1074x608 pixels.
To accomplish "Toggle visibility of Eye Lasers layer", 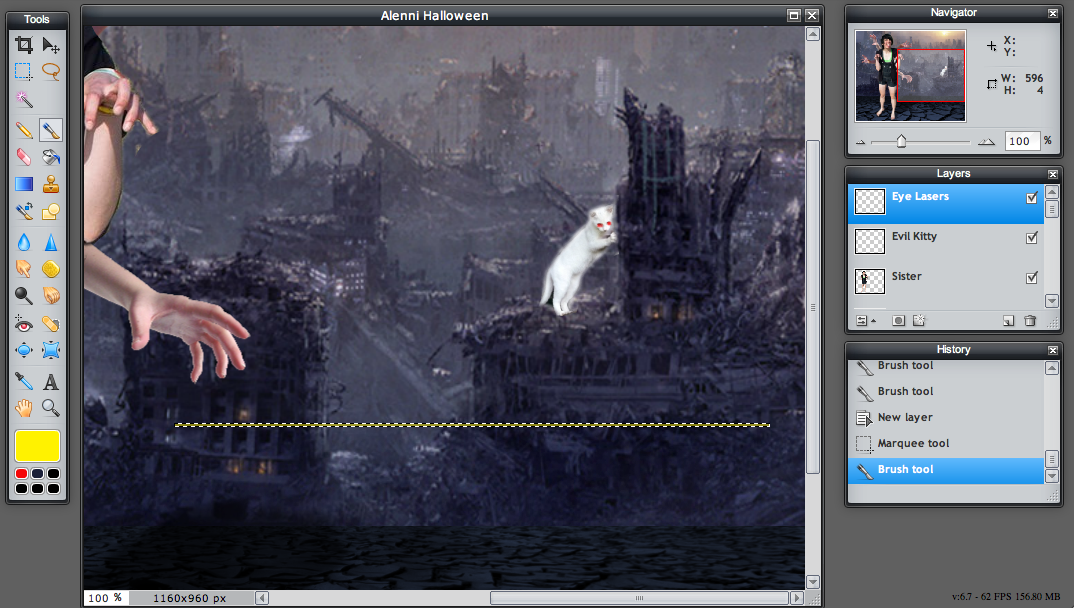I will [x=1032, y=198].
